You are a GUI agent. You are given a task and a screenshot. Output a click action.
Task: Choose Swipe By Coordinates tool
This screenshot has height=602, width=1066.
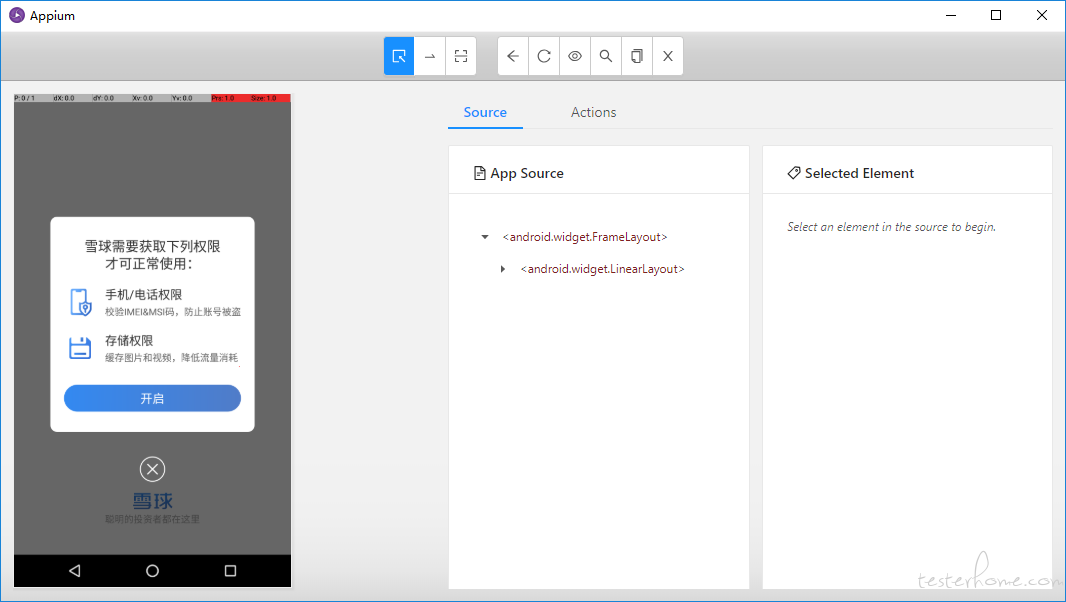pyautogui.click(x=430, y=56)
